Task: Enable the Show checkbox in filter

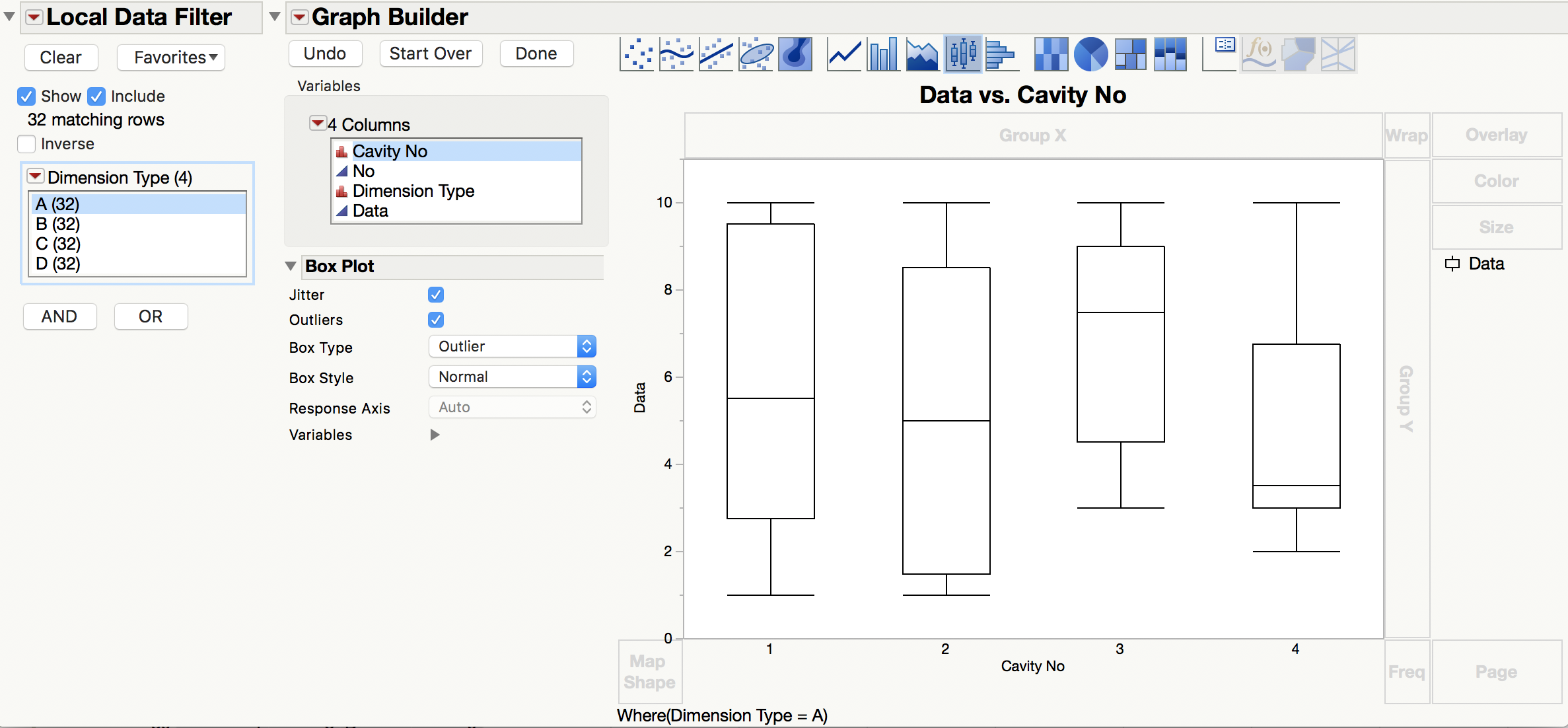Action: pyautogui.click(x=28, y=96)
